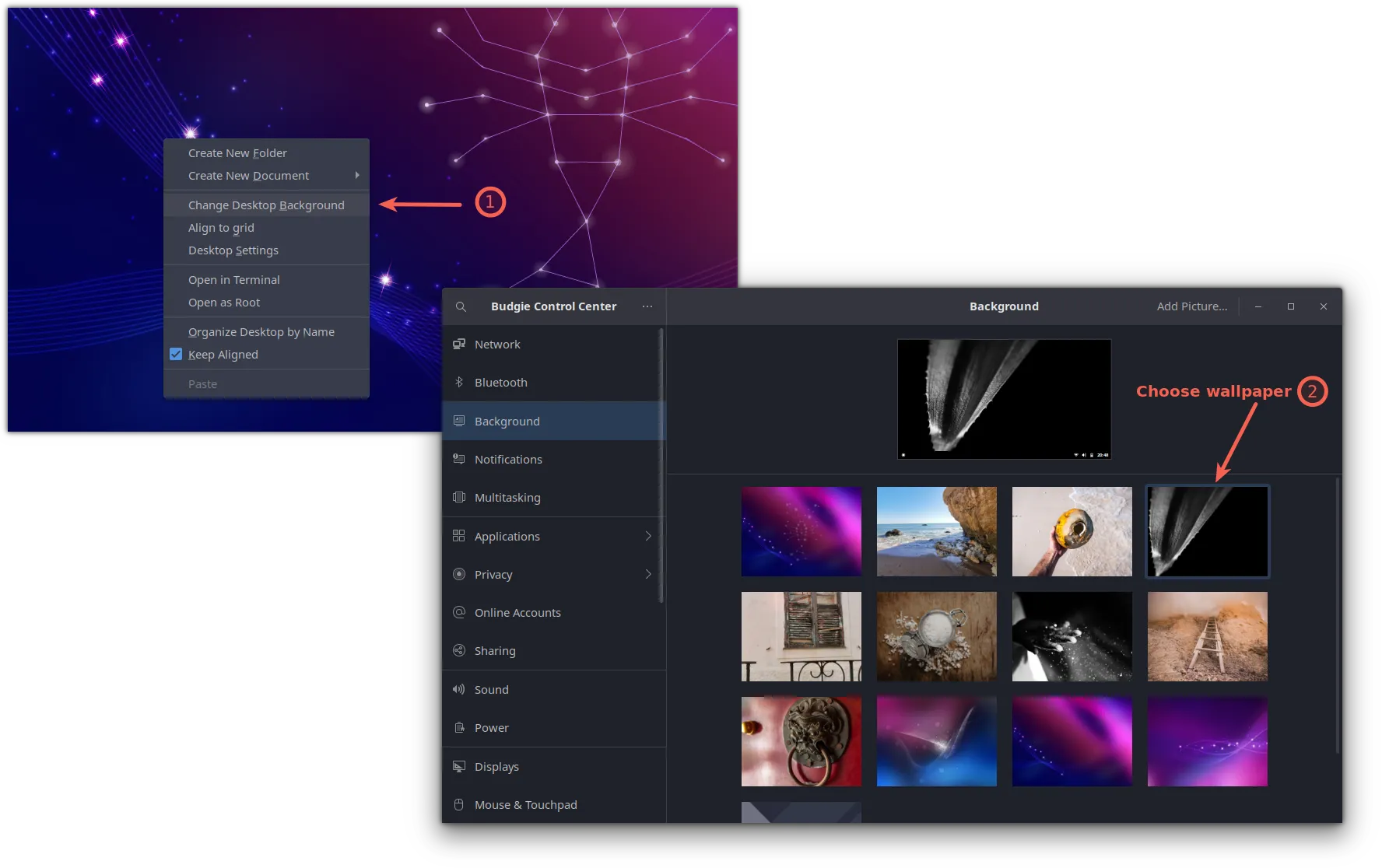Expand the Applications chevron in the sidebar
The width and height of the screenshot is (1382, 868).
click(x=647, y=536)
